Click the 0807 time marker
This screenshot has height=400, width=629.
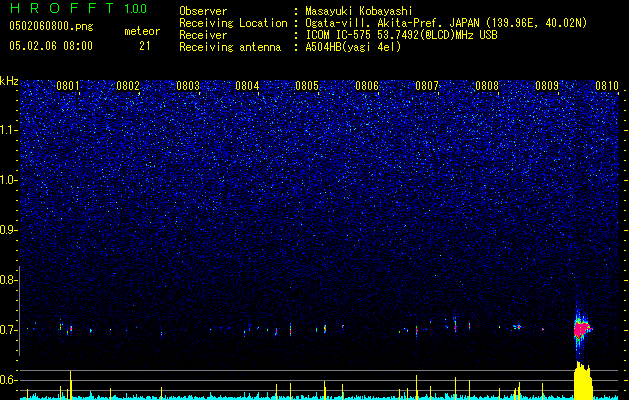point(427,86)
